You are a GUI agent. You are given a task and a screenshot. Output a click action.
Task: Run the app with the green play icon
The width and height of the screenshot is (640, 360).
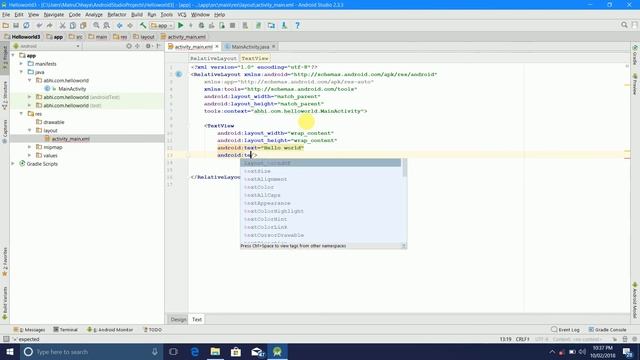(x=180, y=25)
